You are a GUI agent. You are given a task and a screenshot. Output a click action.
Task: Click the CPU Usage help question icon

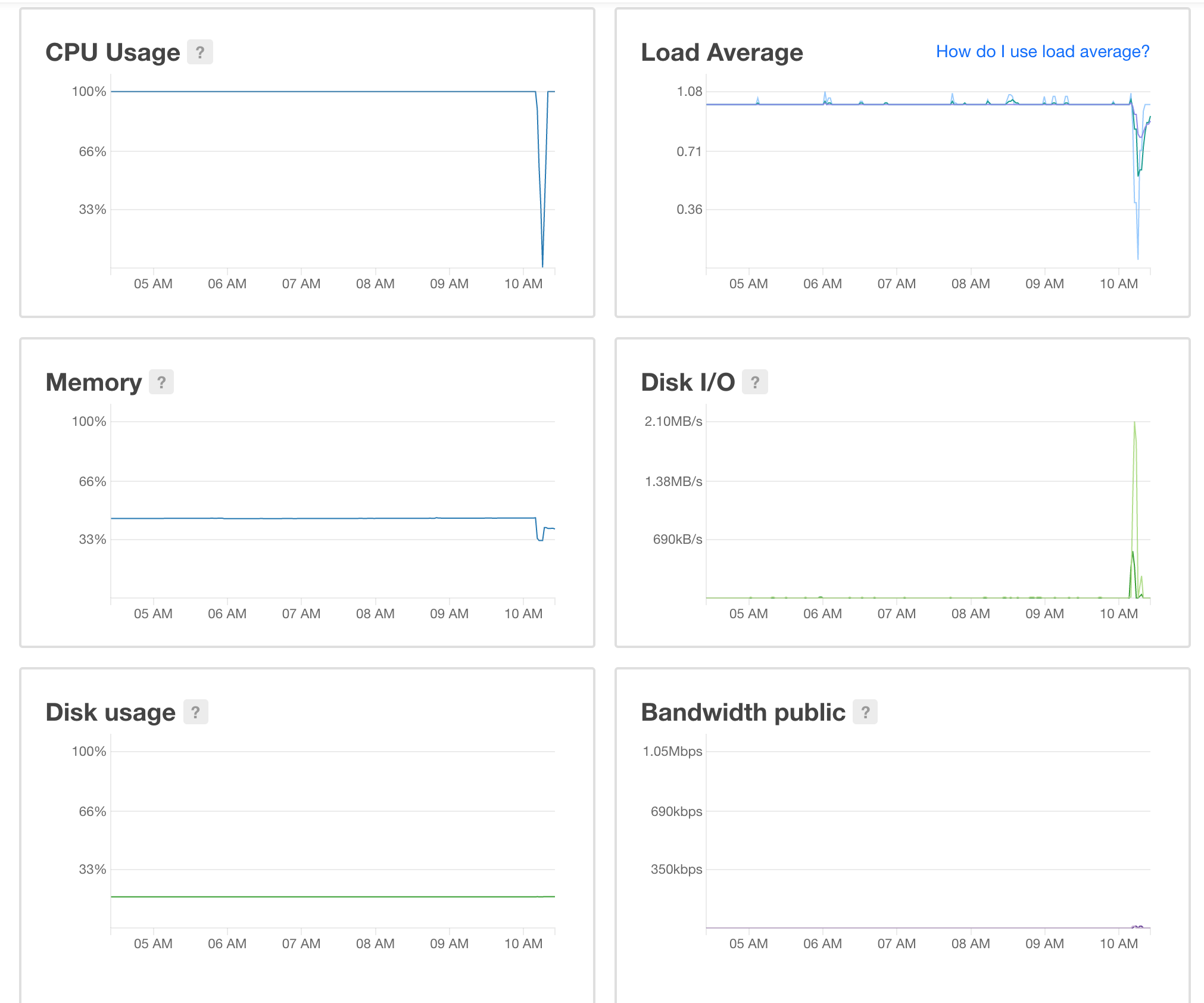click(x=199, y=52)
